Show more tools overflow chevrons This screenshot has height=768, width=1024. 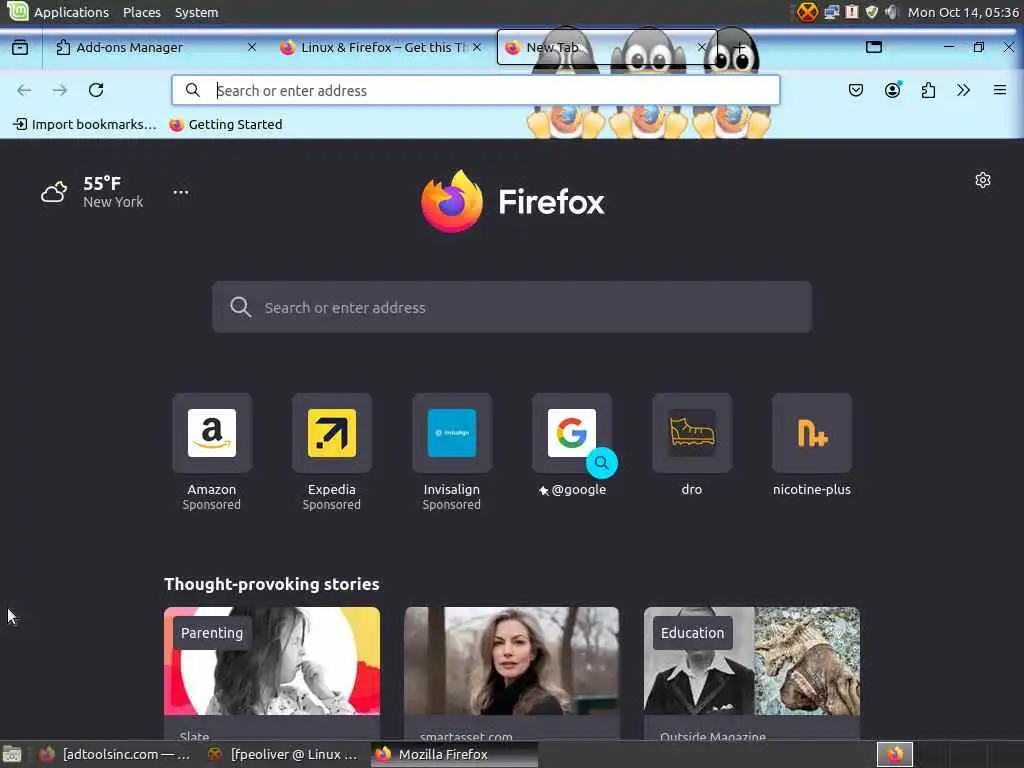coord(963,90)
